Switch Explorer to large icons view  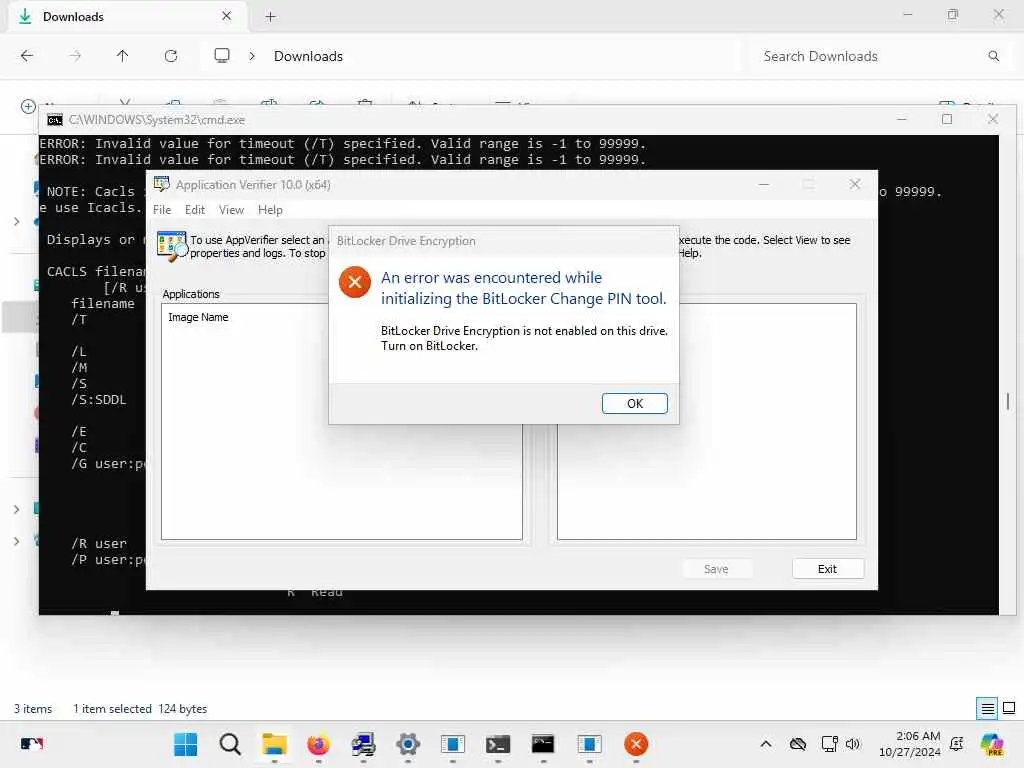1009,708
